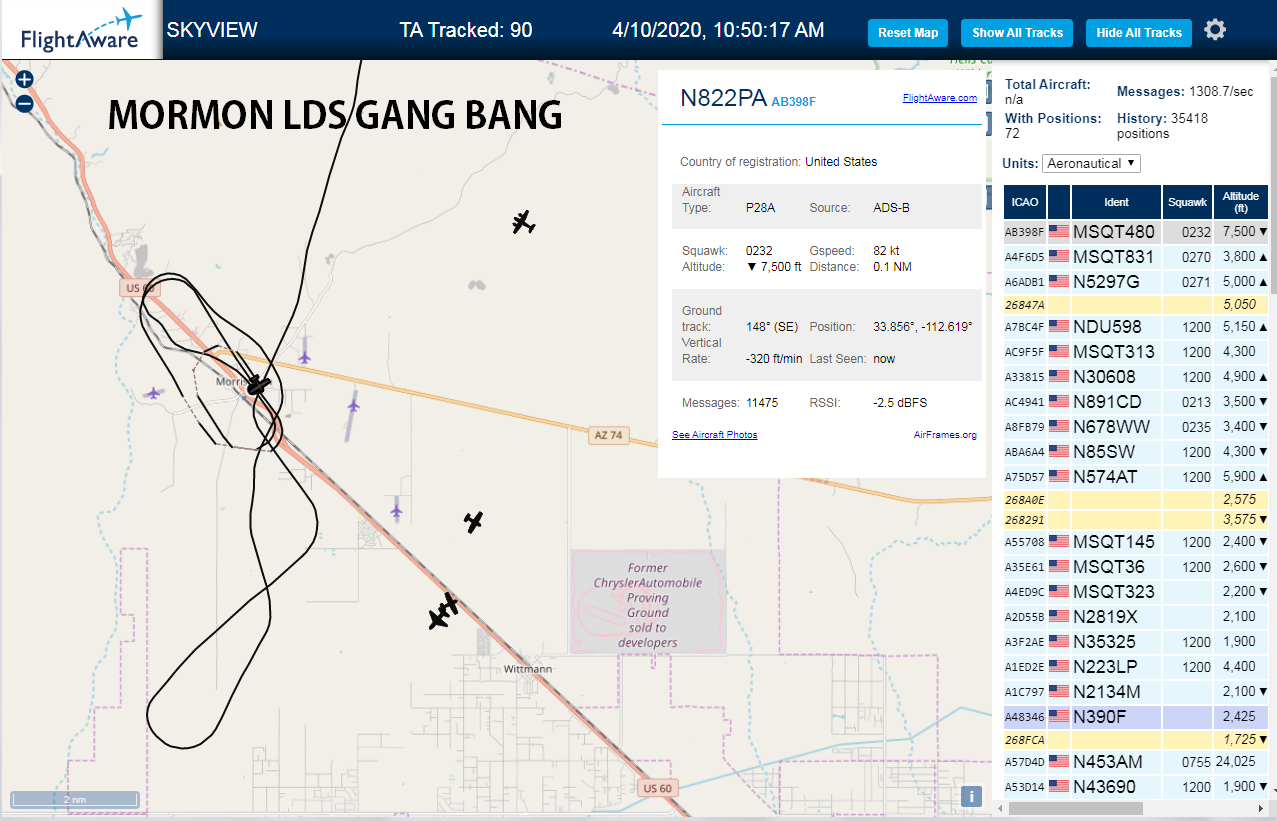Select aircraft row N574AT
Image resolution: width=1277 pixels, height=821 pixels.
(x=1136, y=477)
